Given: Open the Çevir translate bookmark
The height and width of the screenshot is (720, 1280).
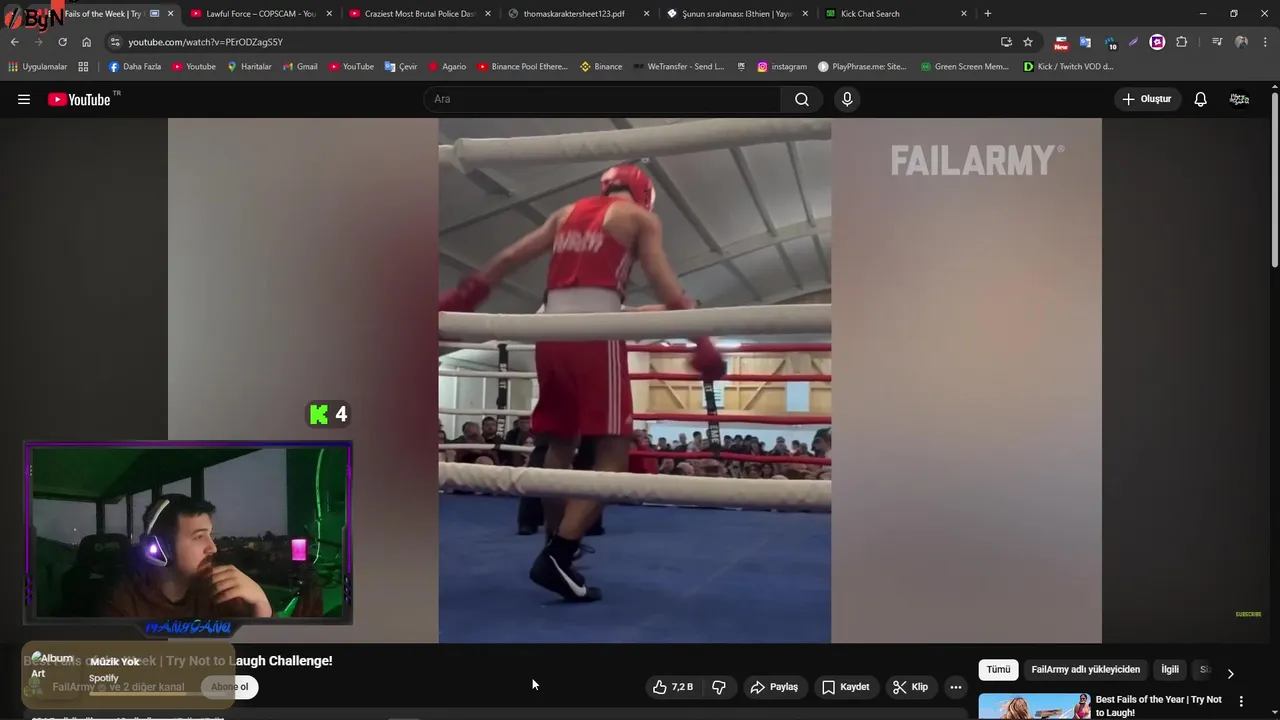Looking at the screenshot, I should coord(400,67).
